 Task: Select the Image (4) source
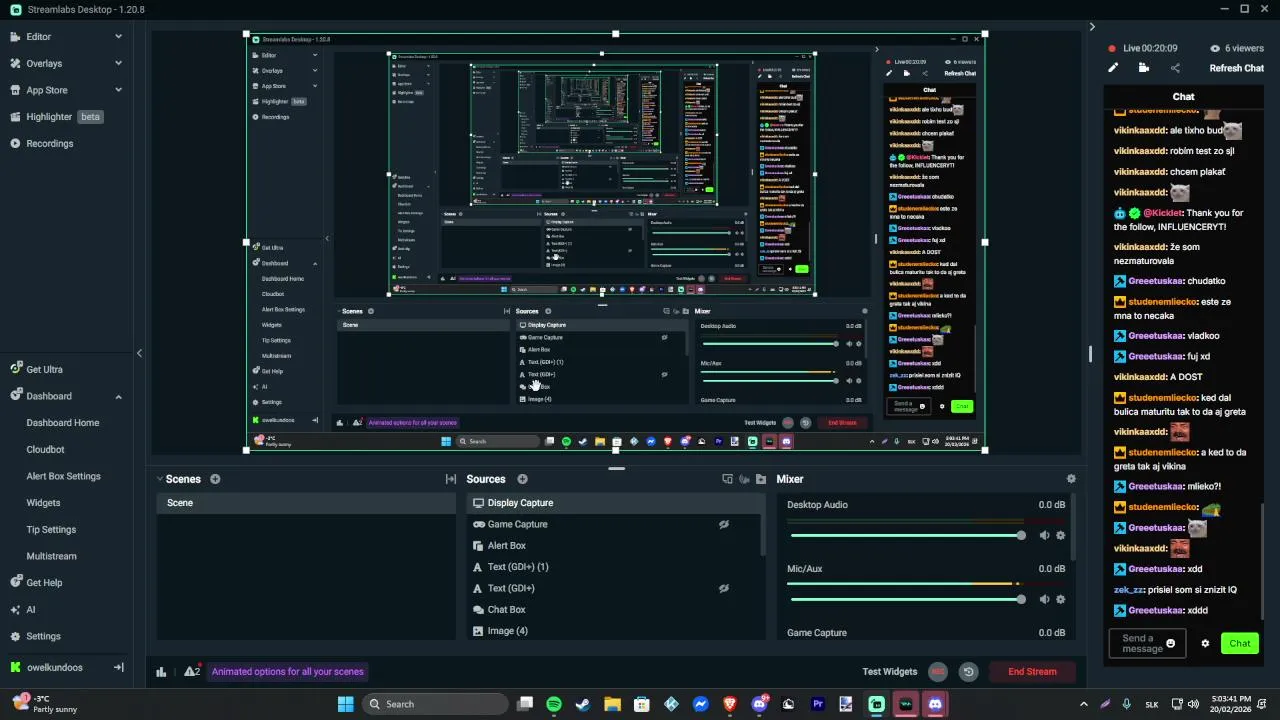pyautogui.click(x=614, y=631)
